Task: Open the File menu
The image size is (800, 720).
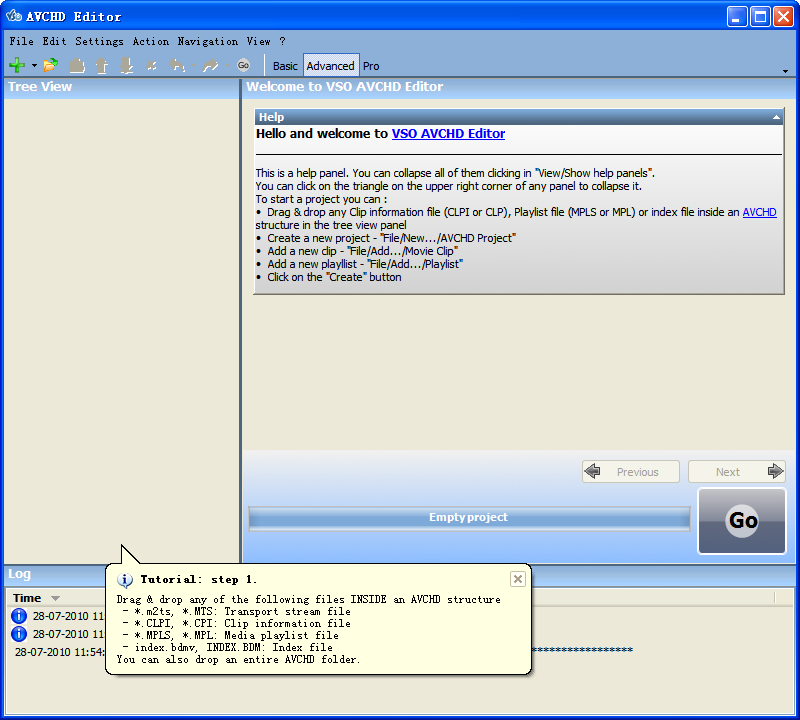Action: pyautogui.click(x=21, y=41)
